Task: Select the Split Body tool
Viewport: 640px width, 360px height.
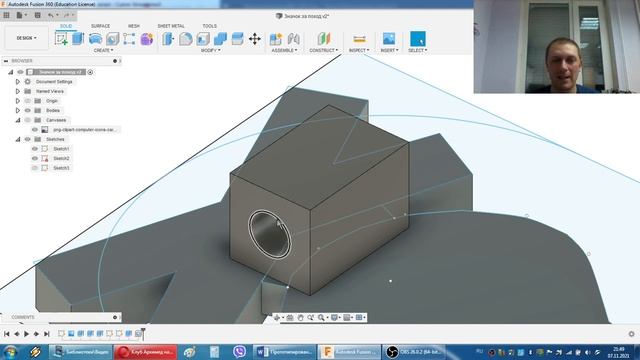Action: tap(237, 39)
